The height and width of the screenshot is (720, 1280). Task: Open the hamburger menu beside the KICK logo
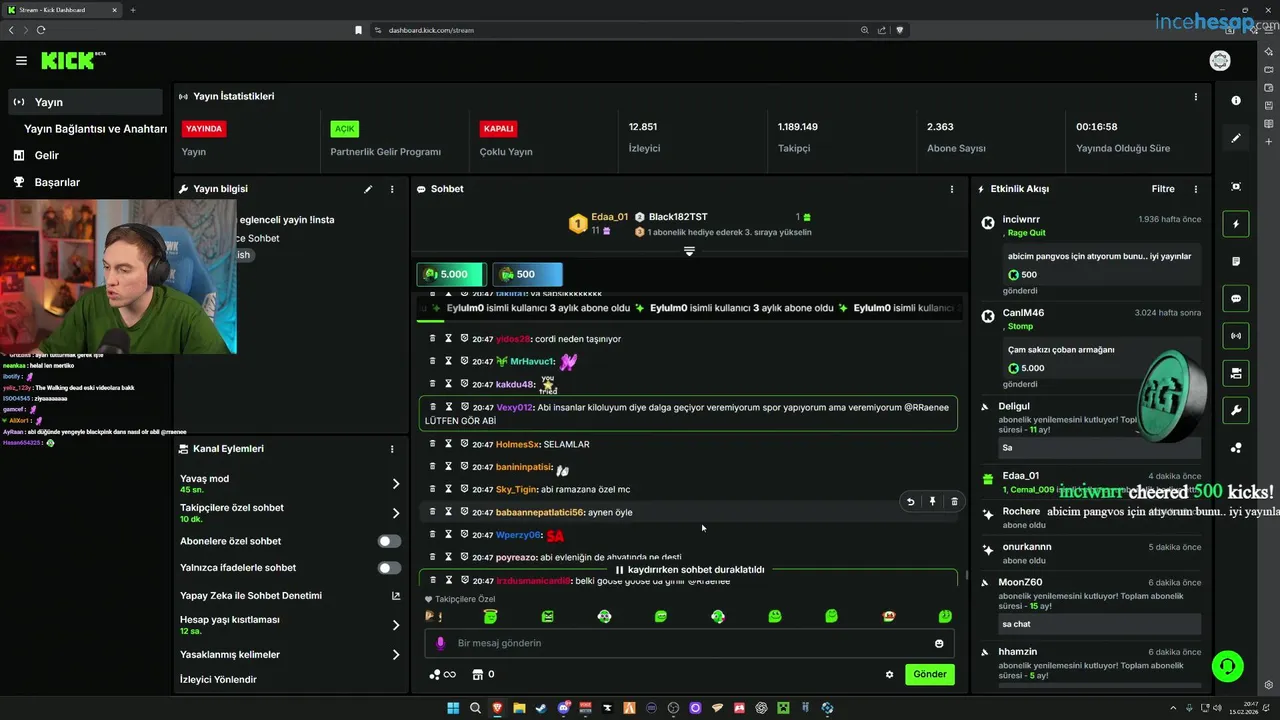click(x=21, y=61)
